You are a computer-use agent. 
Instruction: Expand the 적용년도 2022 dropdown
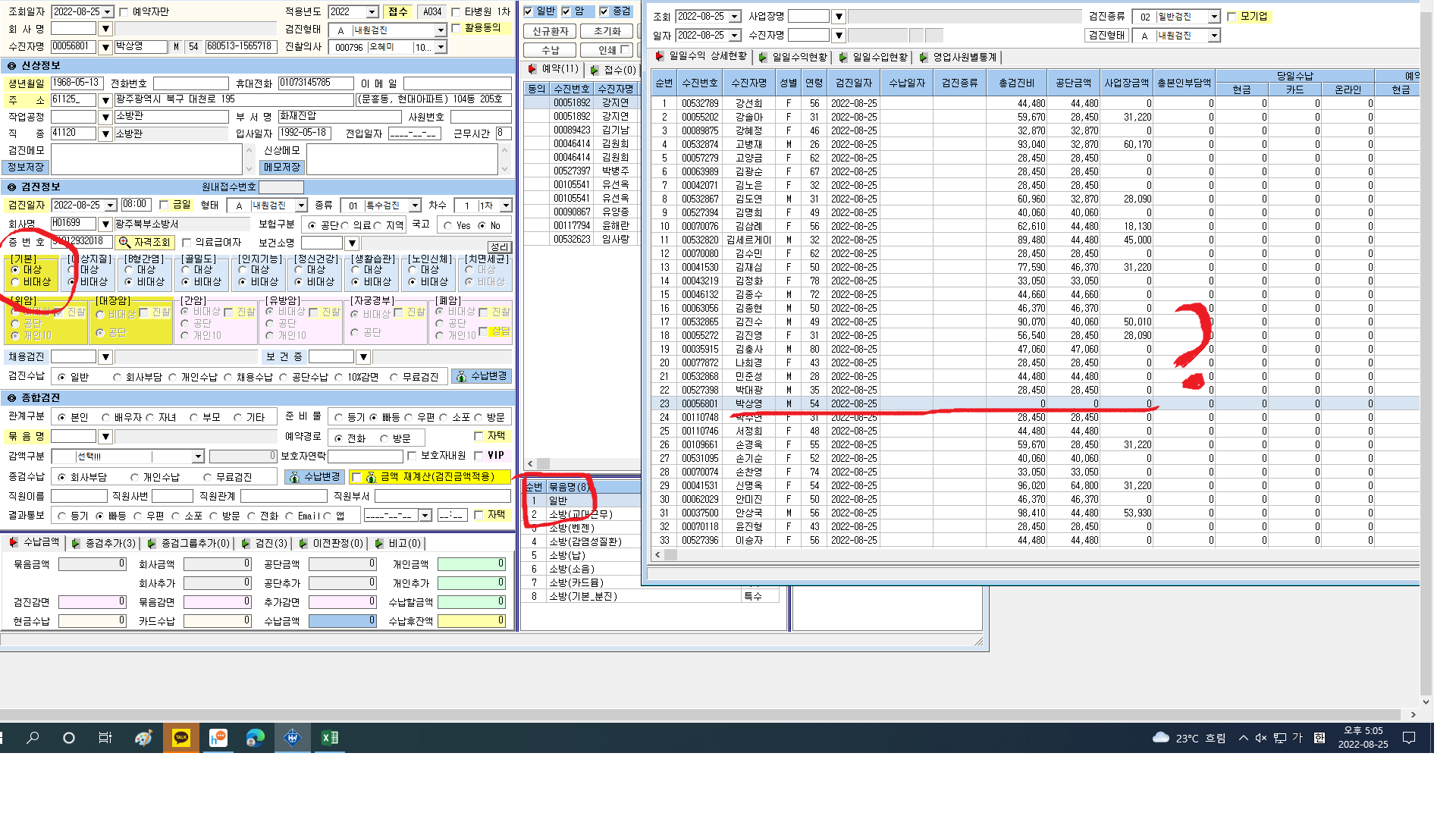[372, 12]
